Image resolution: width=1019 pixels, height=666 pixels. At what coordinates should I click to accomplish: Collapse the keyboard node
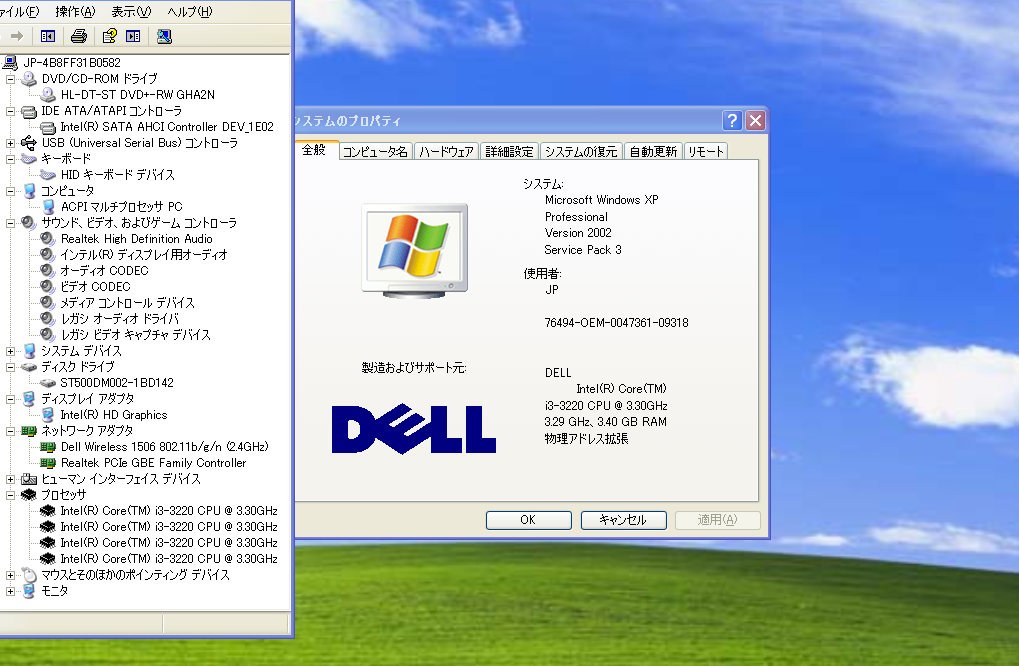[10, 159]
